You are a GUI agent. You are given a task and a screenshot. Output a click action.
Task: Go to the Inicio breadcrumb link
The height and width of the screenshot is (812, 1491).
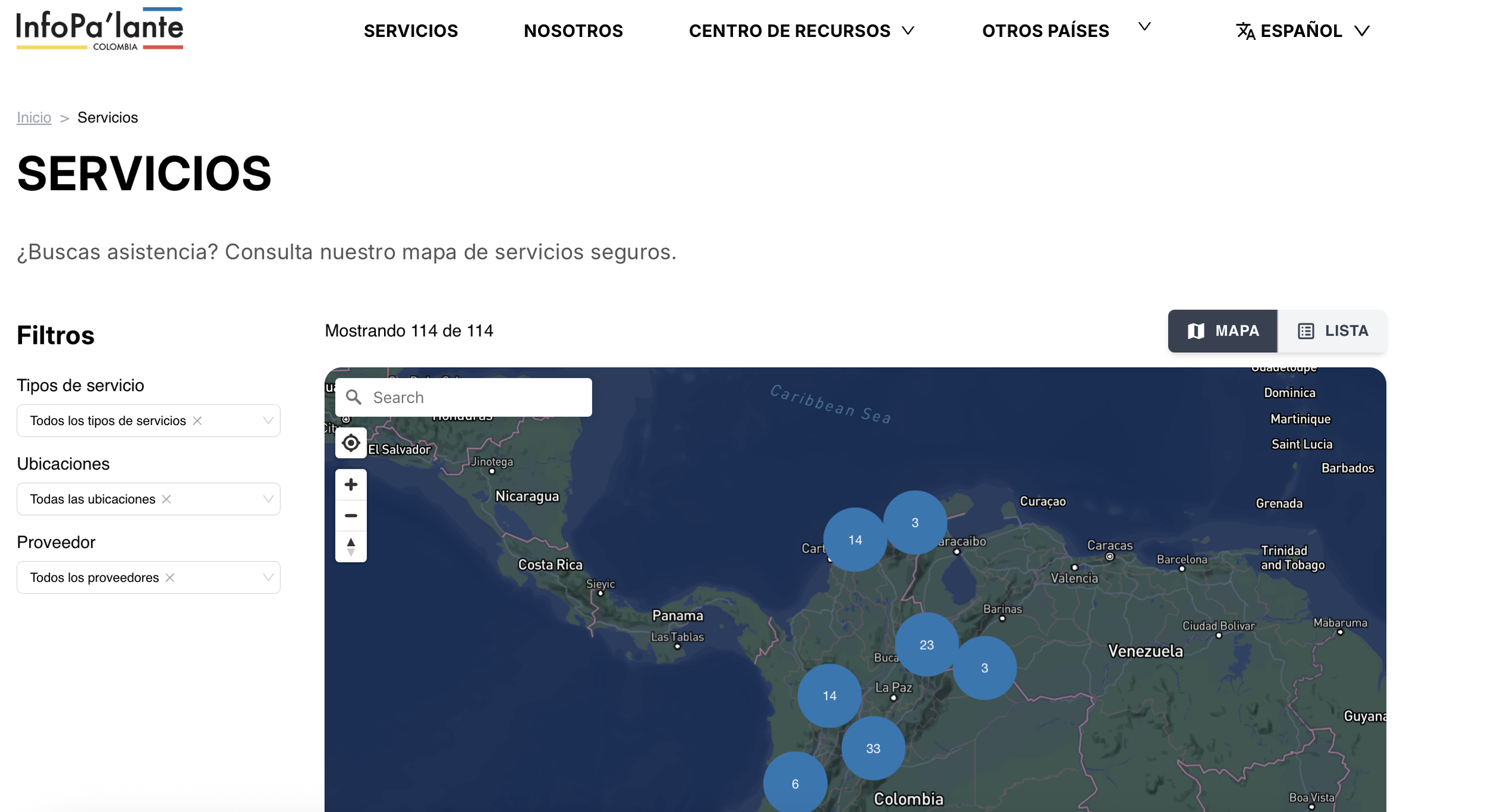pos(33,117)
